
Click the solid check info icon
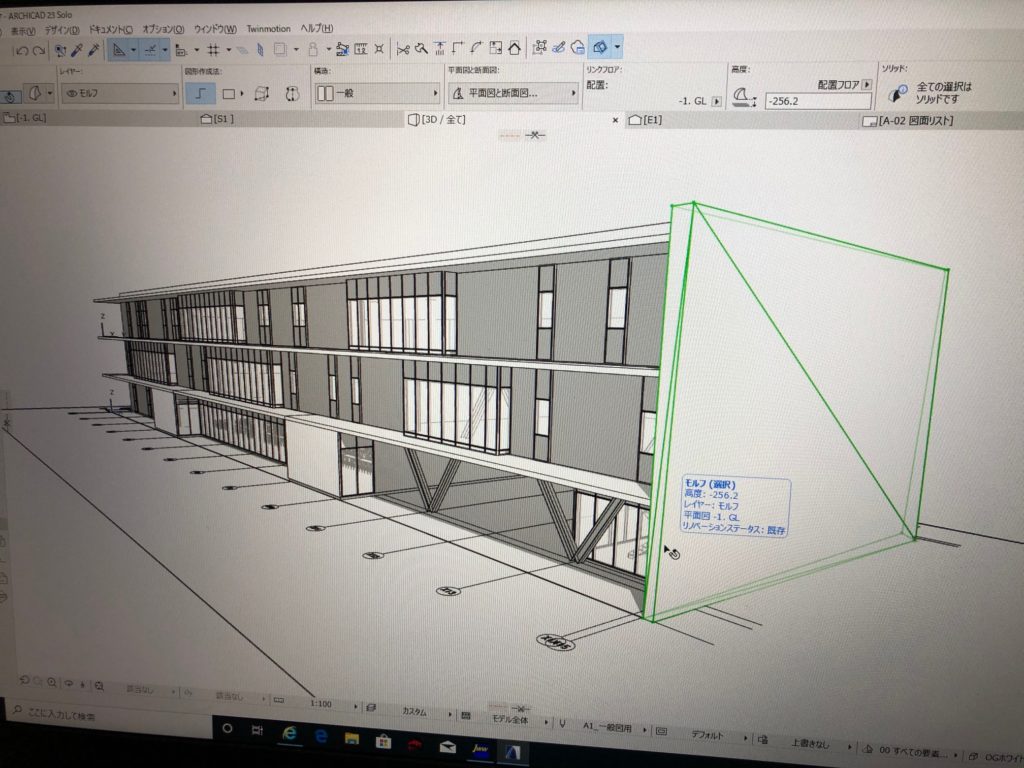click(897, 93)
